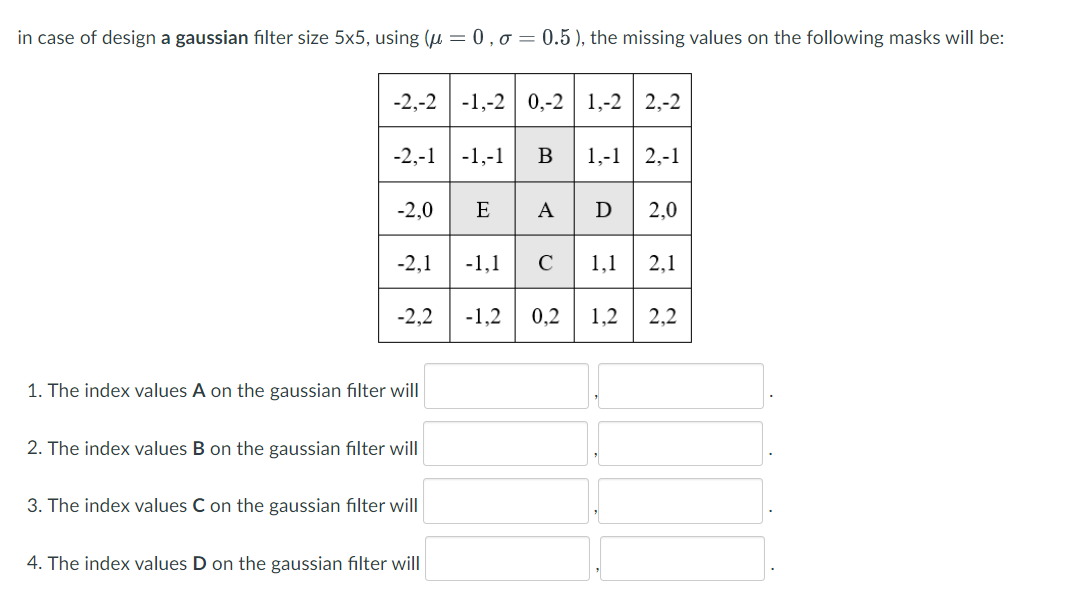Select the cell labeled A in the mask
The image size is (1073, 612).
tap(545, 209)
